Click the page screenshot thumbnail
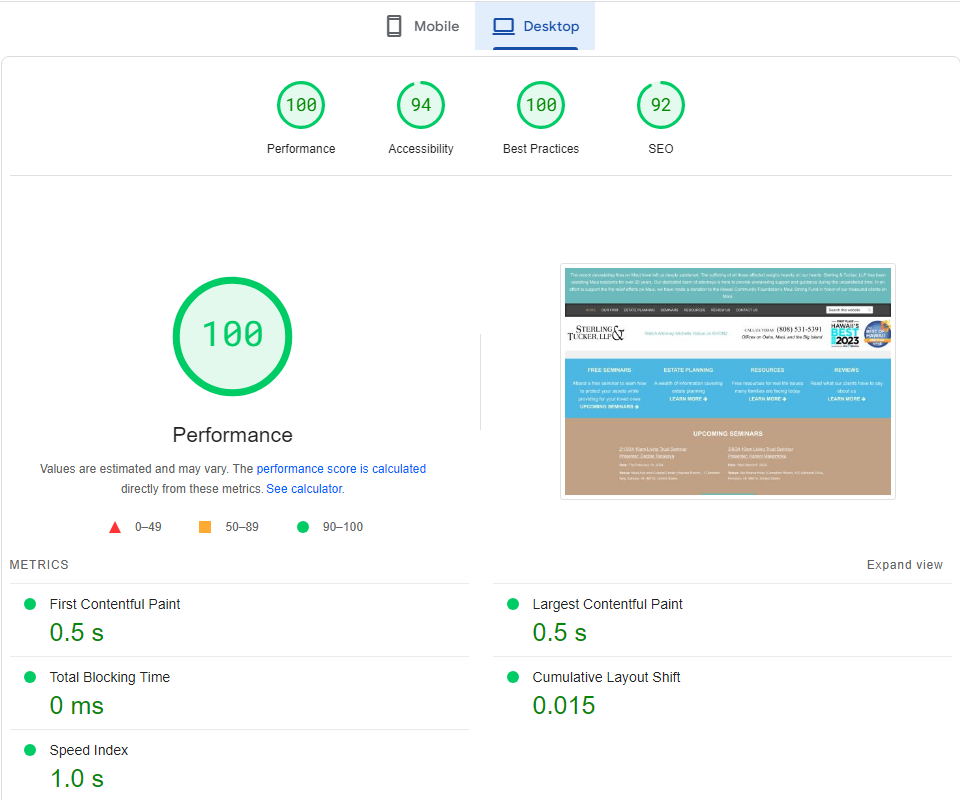 [x=728, y=381]
